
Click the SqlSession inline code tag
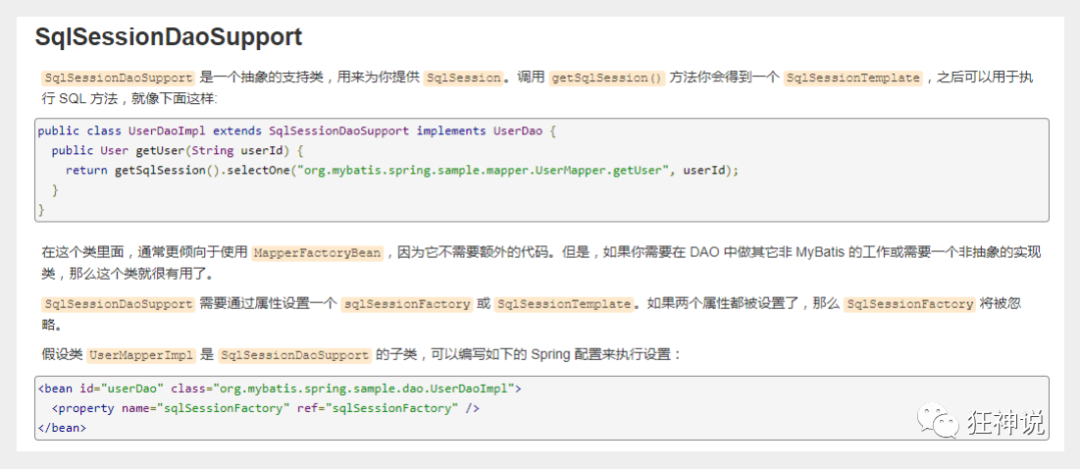(464, 78)
